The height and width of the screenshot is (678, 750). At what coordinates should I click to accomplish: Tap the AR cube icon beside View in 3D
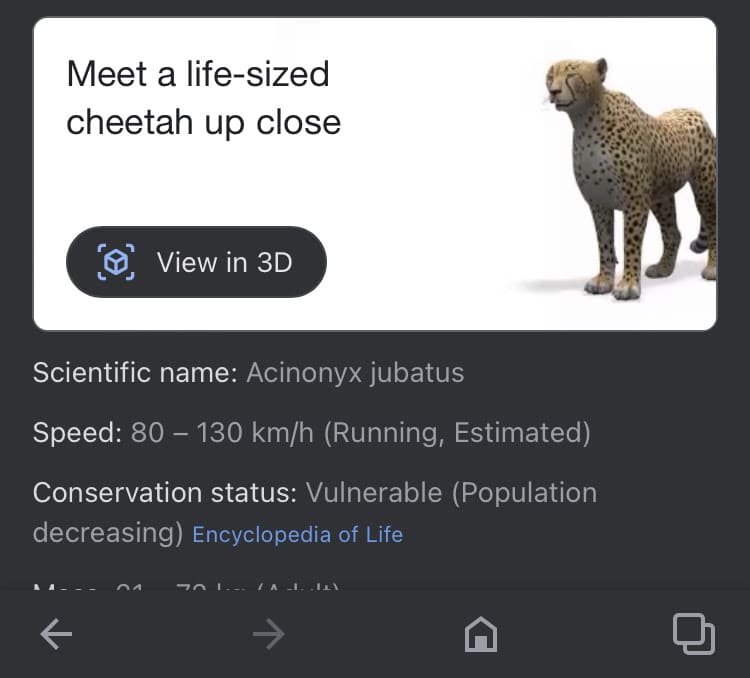point(116,262)
